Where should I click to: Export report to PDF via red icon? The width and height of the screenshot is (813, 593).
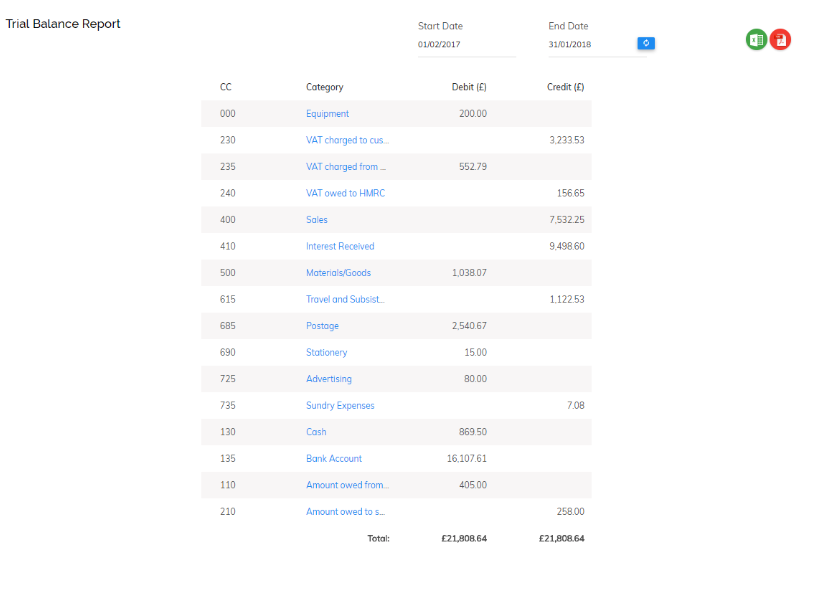coord(780,39)
